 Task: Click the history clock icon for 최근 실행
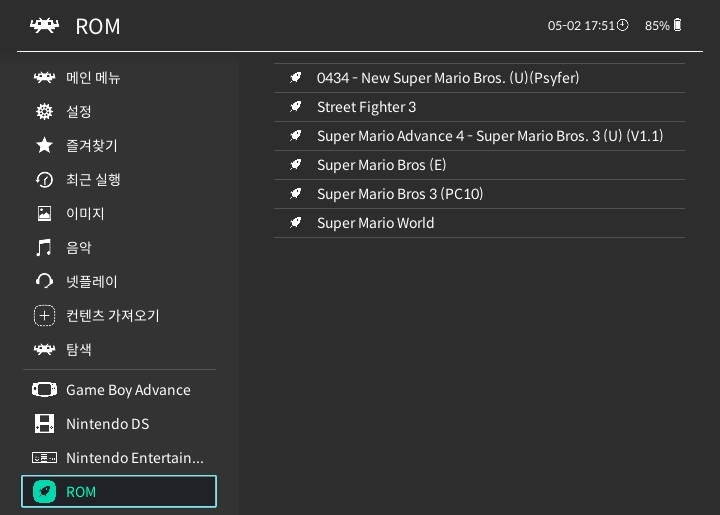pos(45,179)
